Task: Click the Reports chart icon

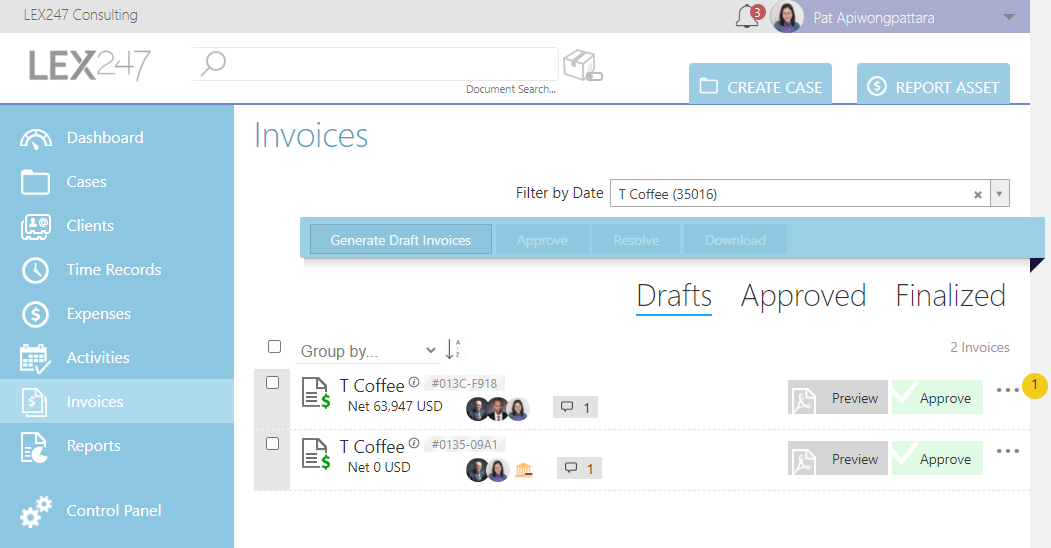Action: 34,448
